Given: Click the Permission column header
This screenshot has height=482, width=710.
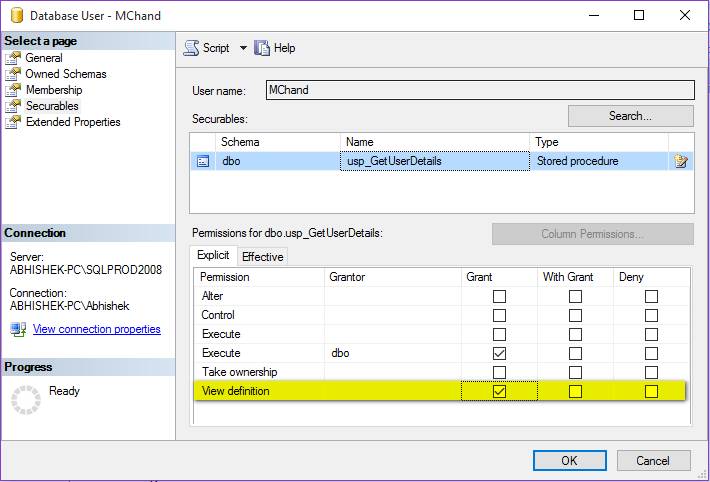Looking at the screenshot, I should (x=259, y=277).
